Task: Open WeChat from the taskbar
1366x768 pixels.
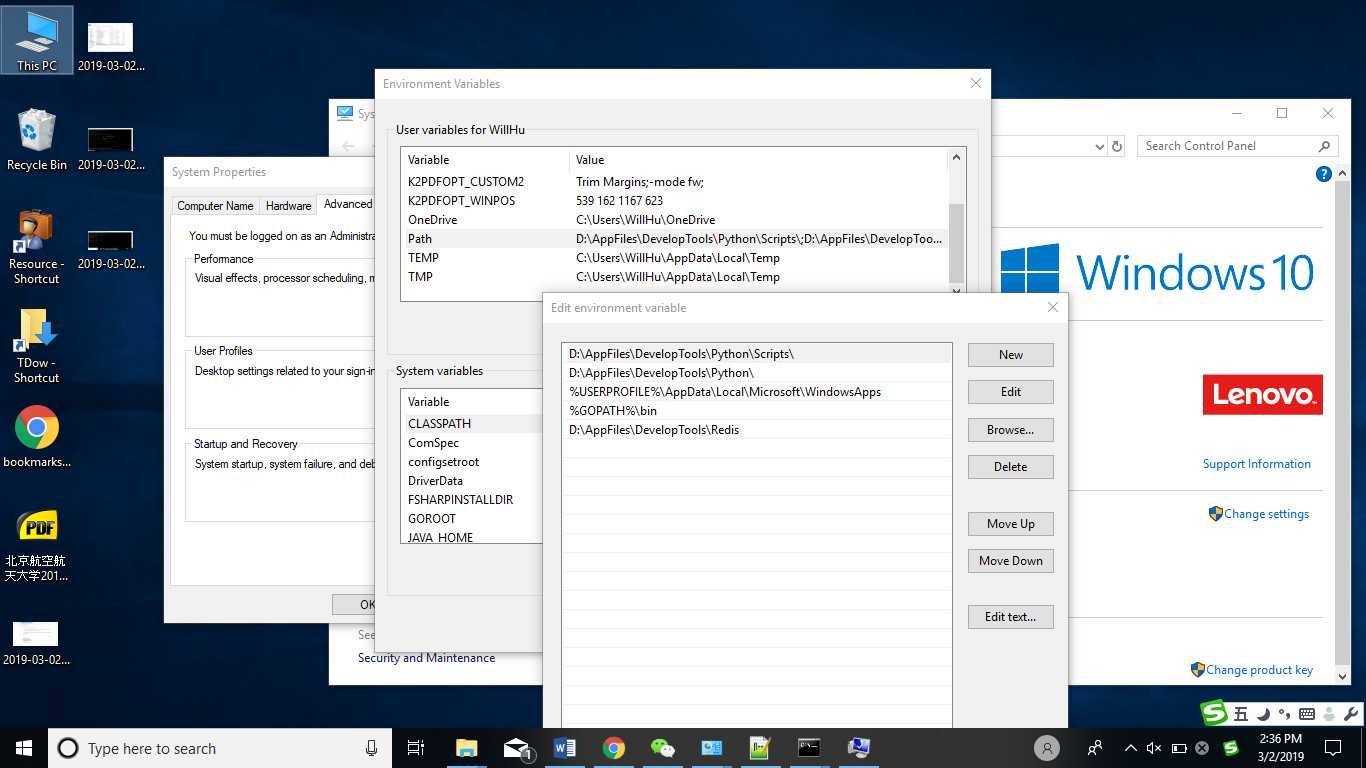Action: point(662,748)
